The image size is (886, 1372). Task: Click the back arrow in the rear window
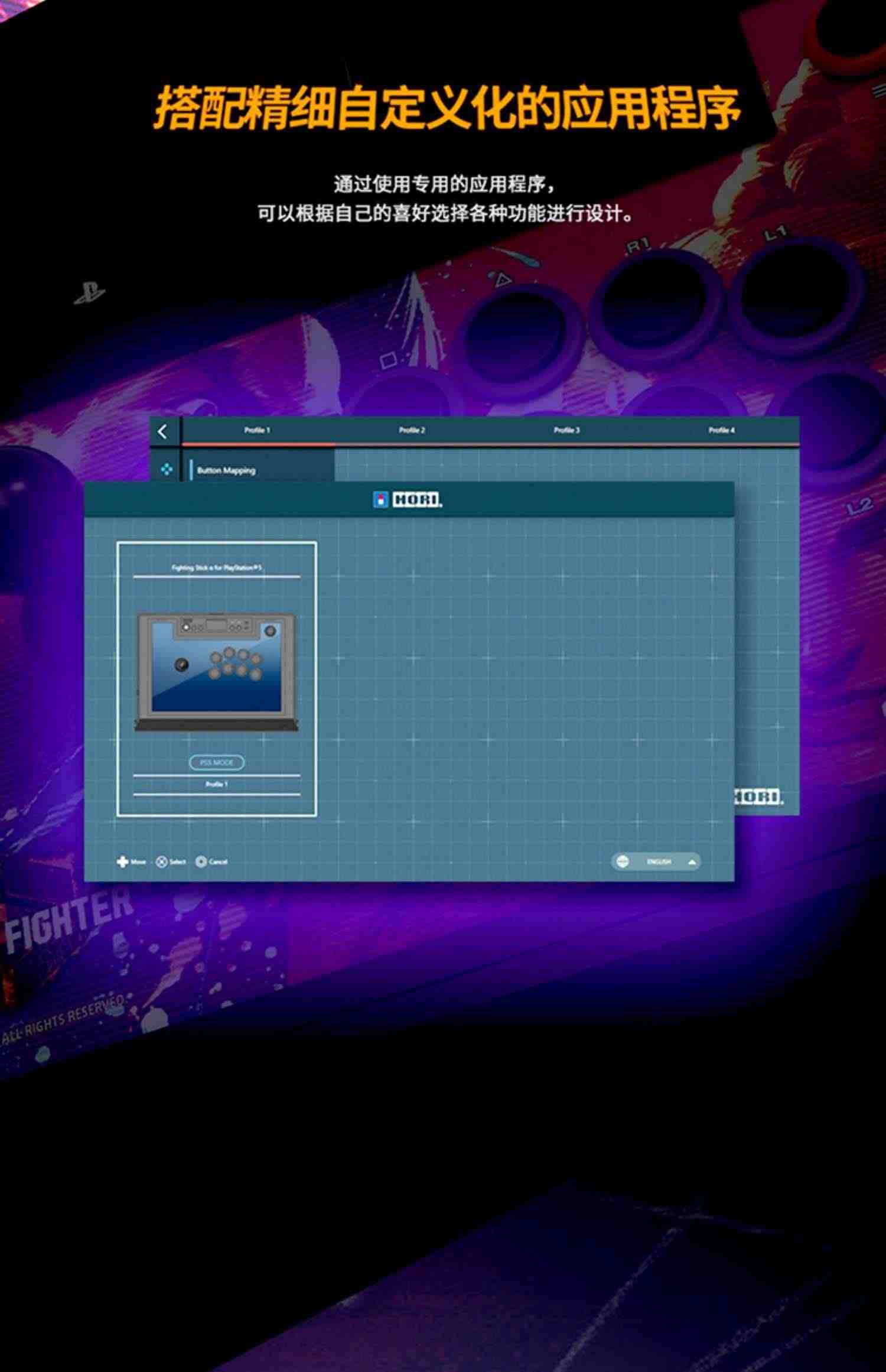coord(163,431)
